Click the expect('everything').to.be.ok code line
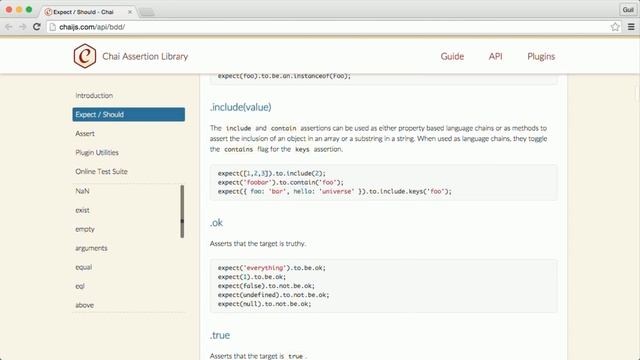 click(272, 268)
